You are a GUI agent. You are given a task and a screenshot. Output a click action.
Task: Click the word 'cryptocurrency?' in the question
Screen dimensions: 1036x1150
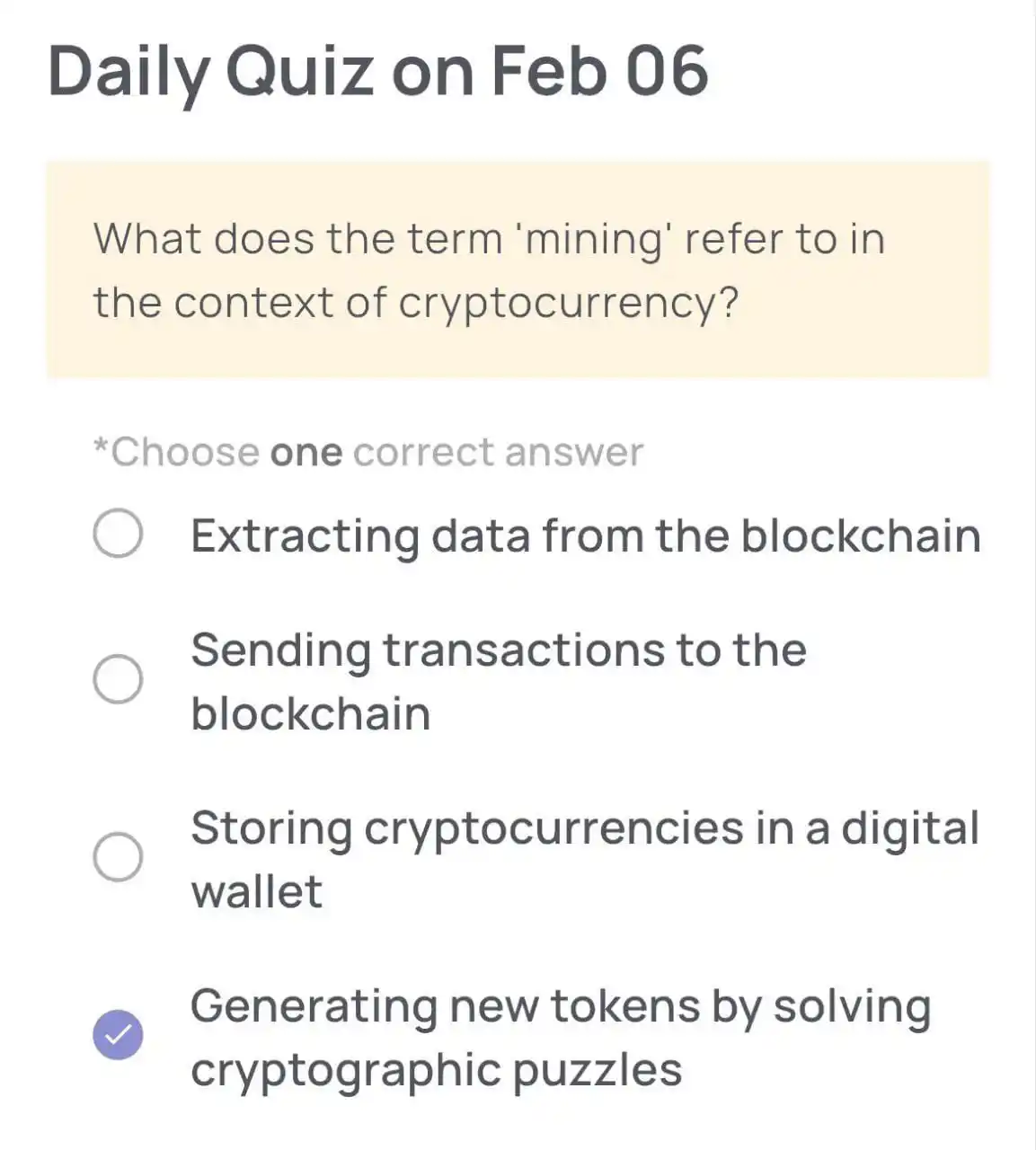(569, 305)
